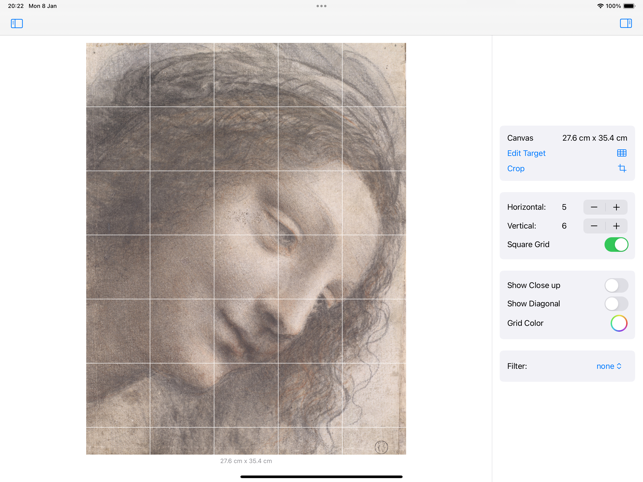This screenshot has height=482, width=643.
Task: Increase the Vertical grid count
Action: click(x=616, y=226)
